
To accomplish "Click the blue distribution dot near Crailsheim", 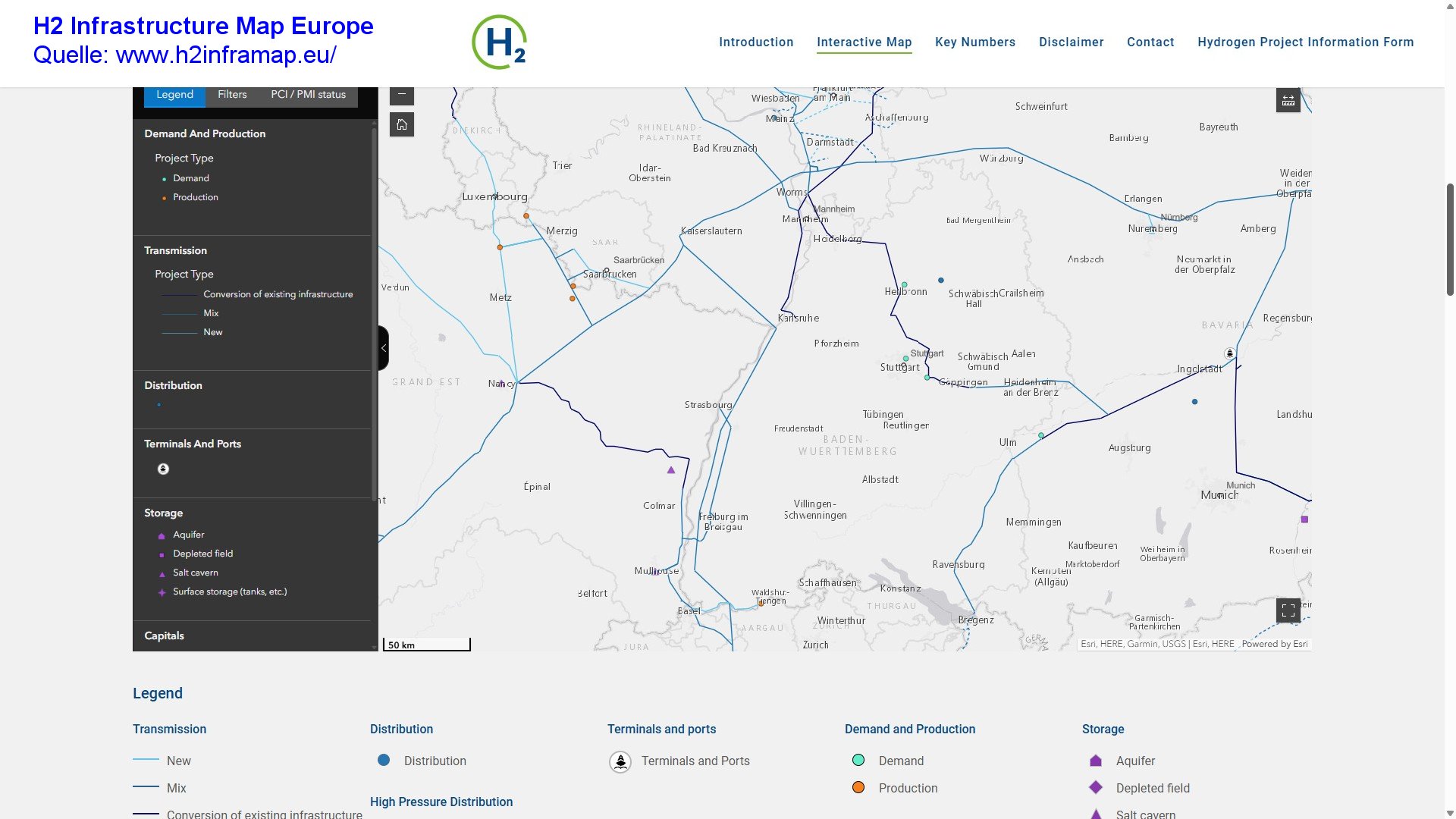I will pyautogui.click(x=941, y=281).
